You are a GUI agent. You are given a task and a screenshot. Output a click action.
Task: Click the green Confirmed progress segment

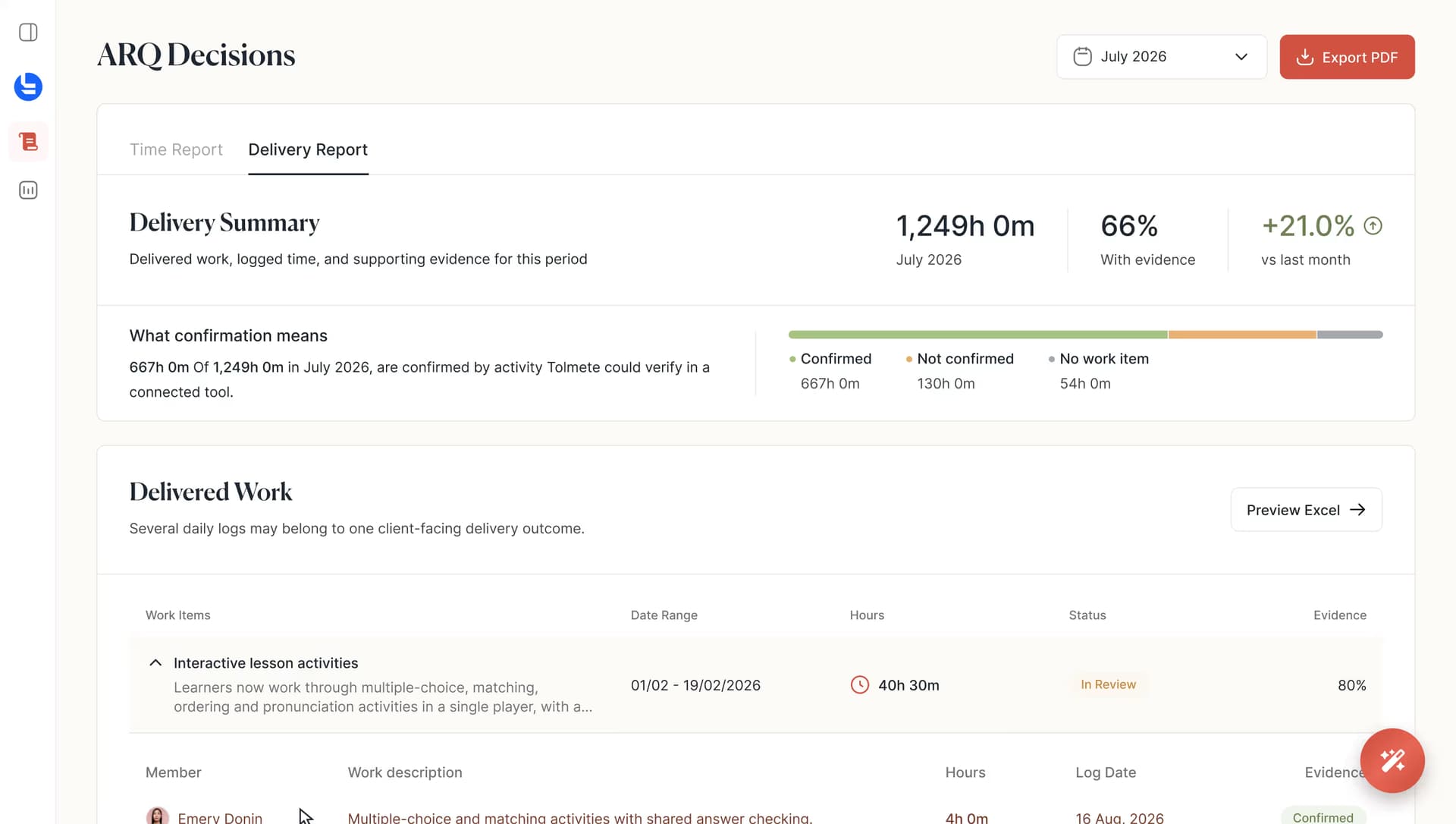click(977, 335)
